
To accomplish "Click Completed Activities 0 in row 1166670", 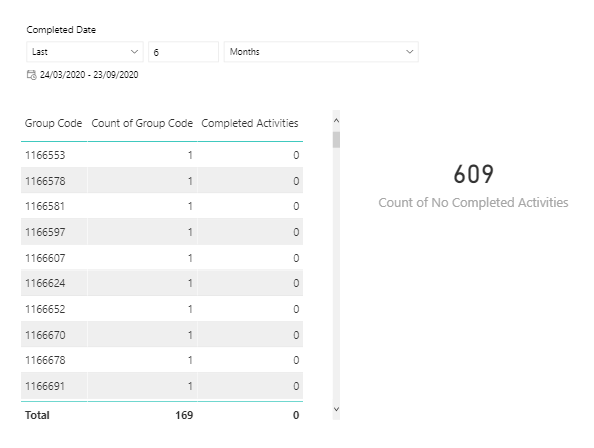I will point(296,335).
